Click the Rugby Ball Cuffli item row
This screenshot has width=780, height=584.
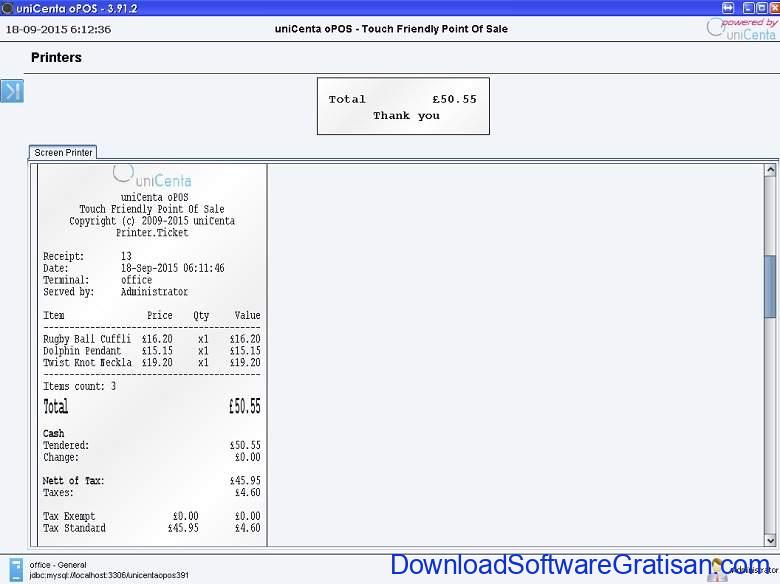[x=152, y=339]
